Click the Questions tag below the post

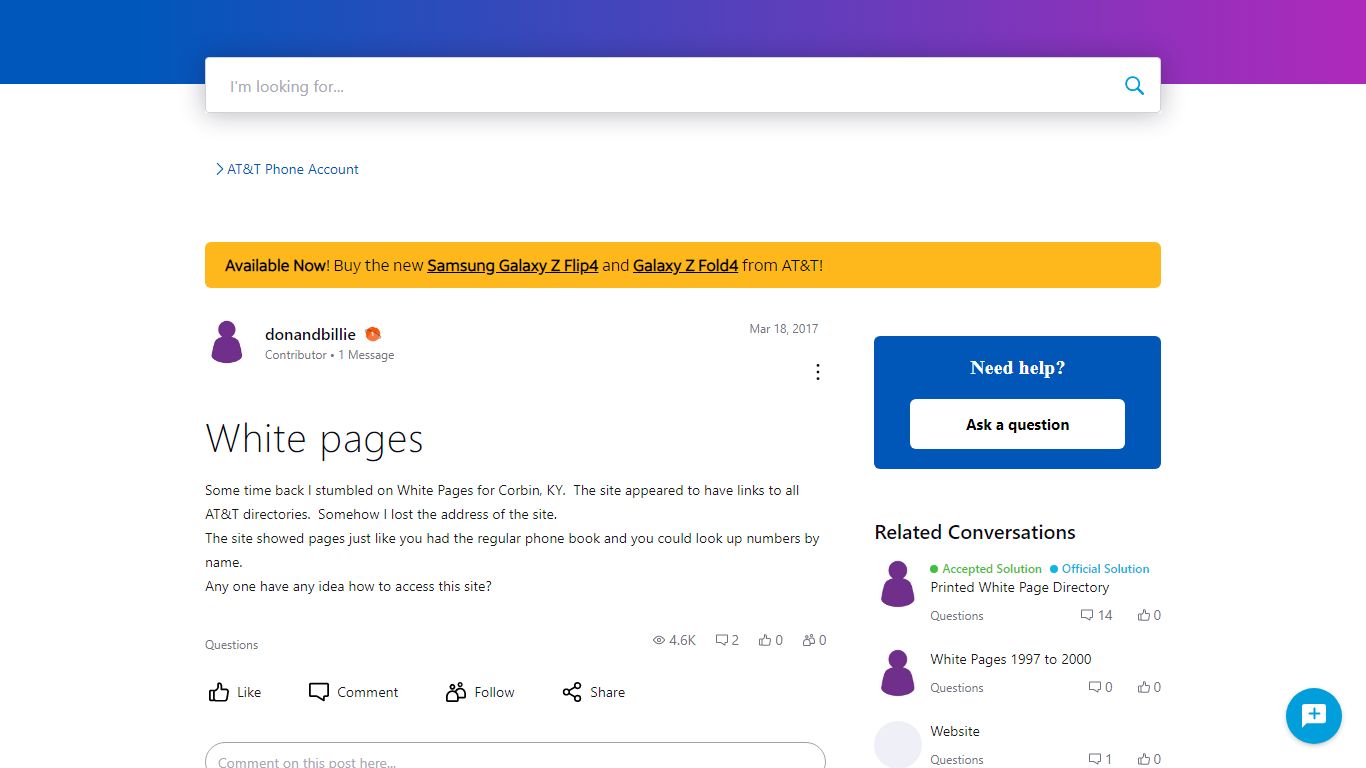pos(232,645)
